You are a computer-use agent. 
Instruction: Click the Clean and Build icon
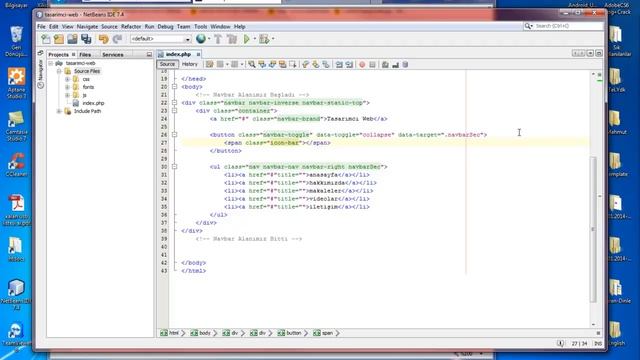(x=232, y=39)
